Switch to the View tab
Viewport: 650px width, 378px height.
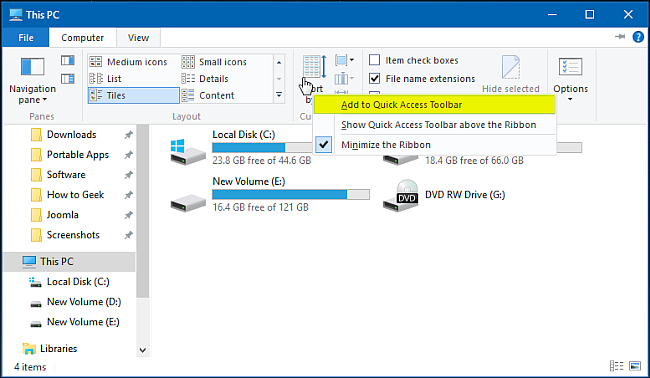(138, 38)
